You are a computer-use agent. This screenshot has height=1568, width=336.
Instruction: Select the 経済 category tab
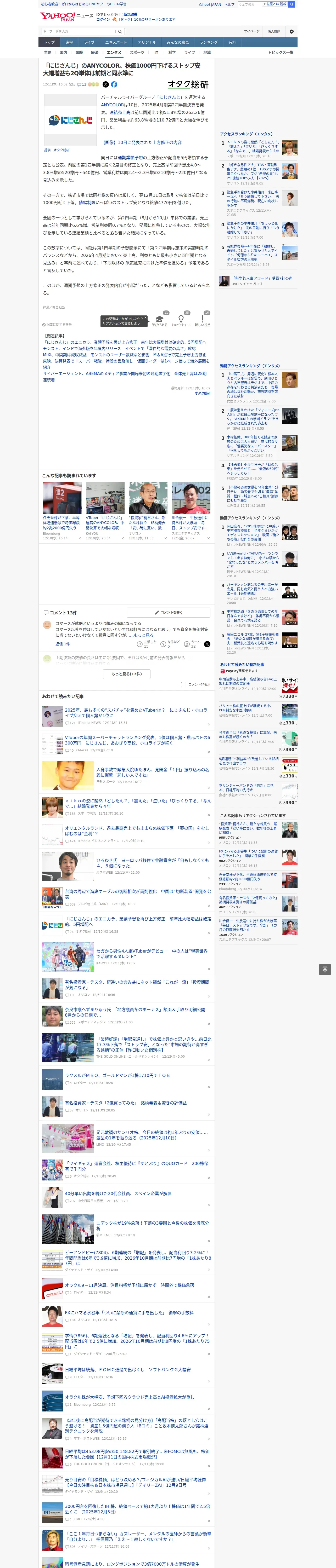[94, 52]
